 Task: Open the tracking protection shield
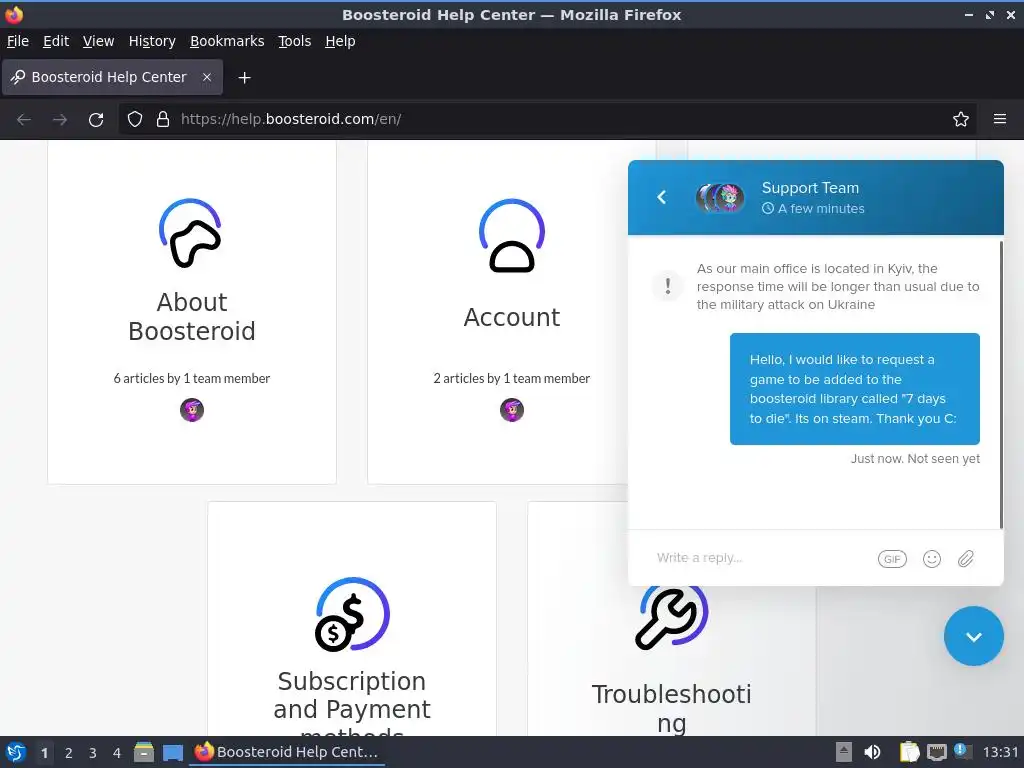pos(135,120)
